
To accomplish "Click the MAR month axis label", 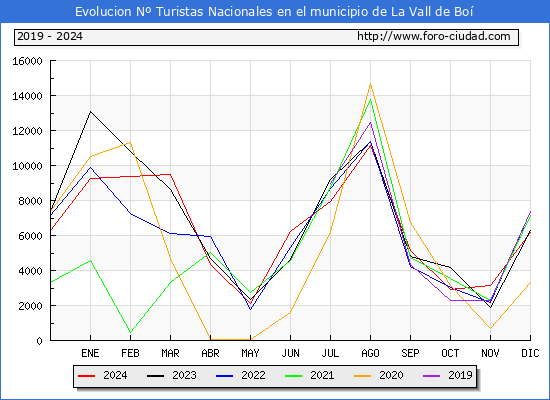I will click(x=170, y=353).
